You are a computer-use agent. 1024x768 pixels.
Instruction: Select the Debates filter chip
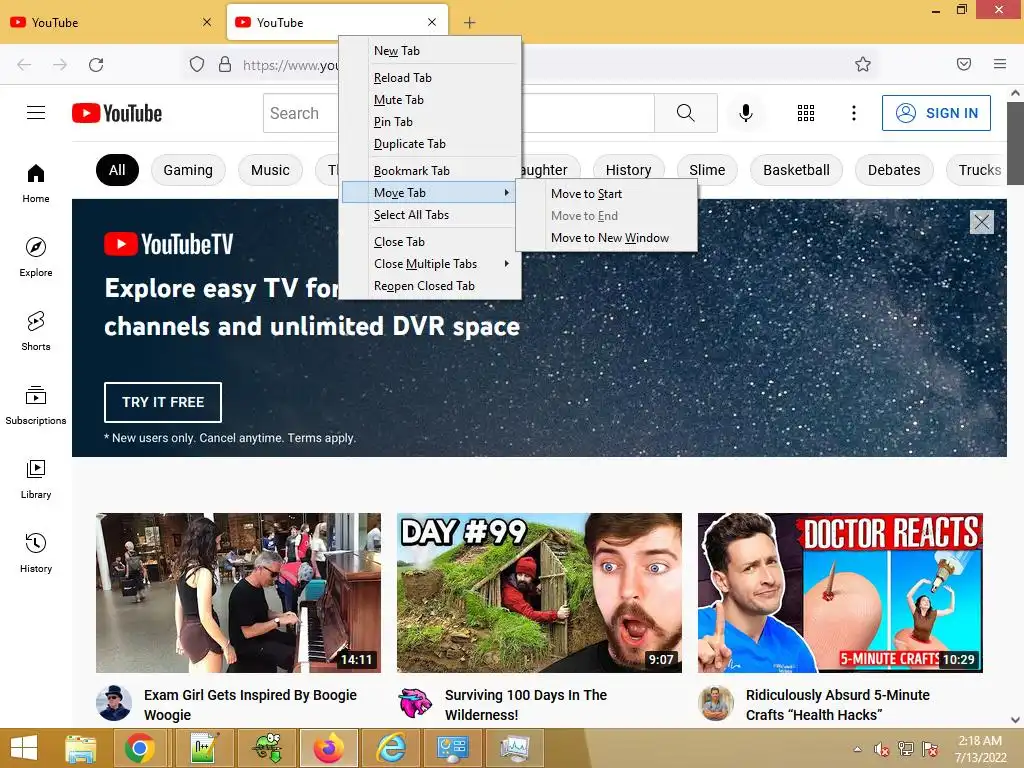click(x=894, y=170)
